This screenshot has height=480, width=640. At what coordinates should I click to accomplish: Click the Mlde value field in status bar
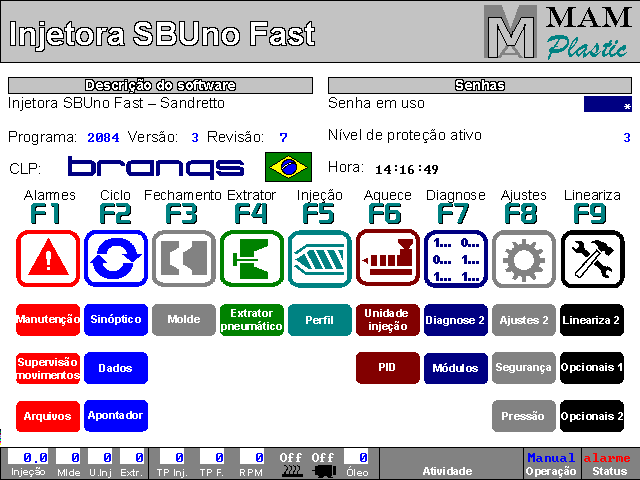tap(68, 457)
